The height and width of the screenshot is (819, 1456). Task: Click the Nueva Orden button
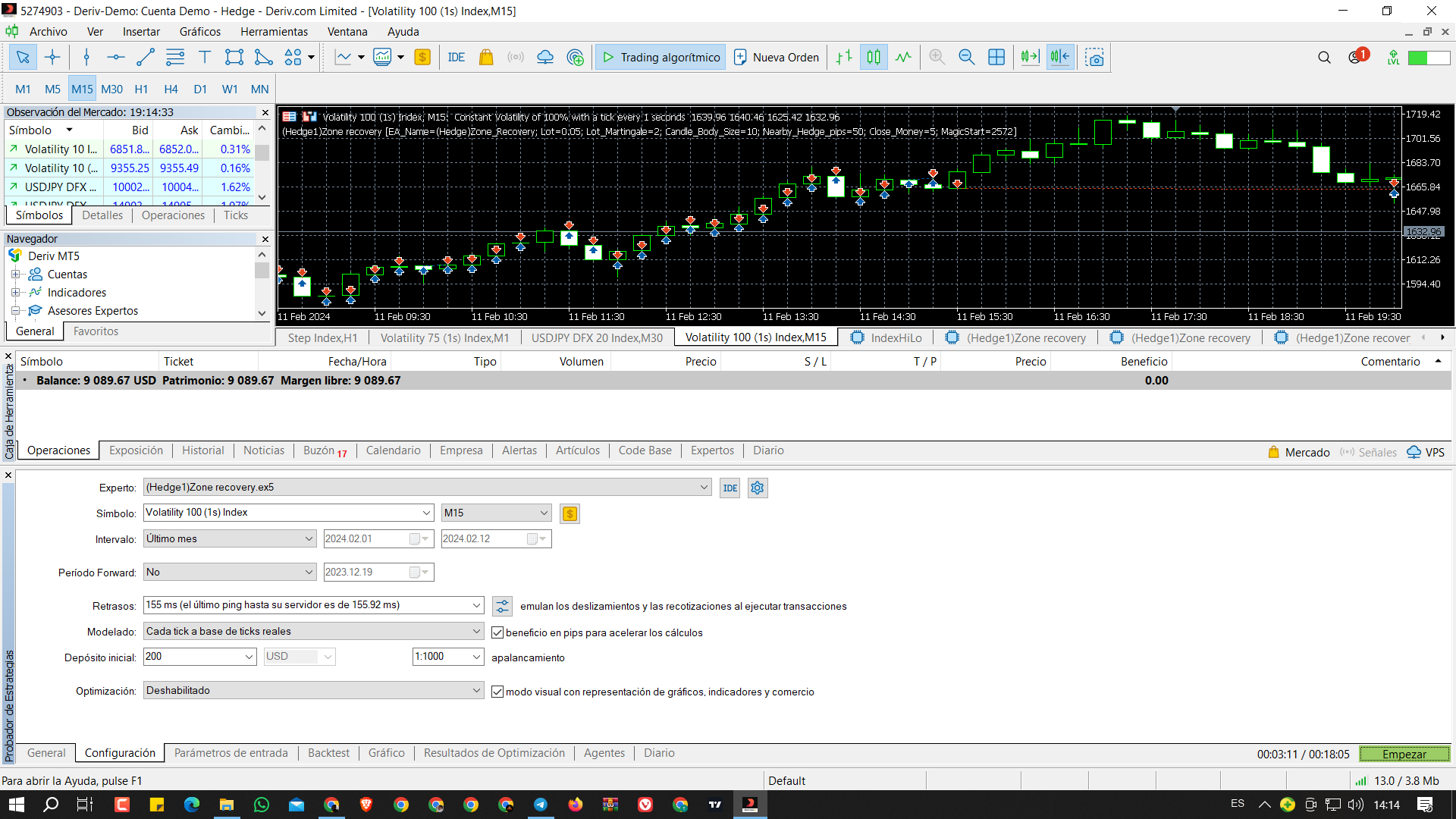tap(777, 57)
